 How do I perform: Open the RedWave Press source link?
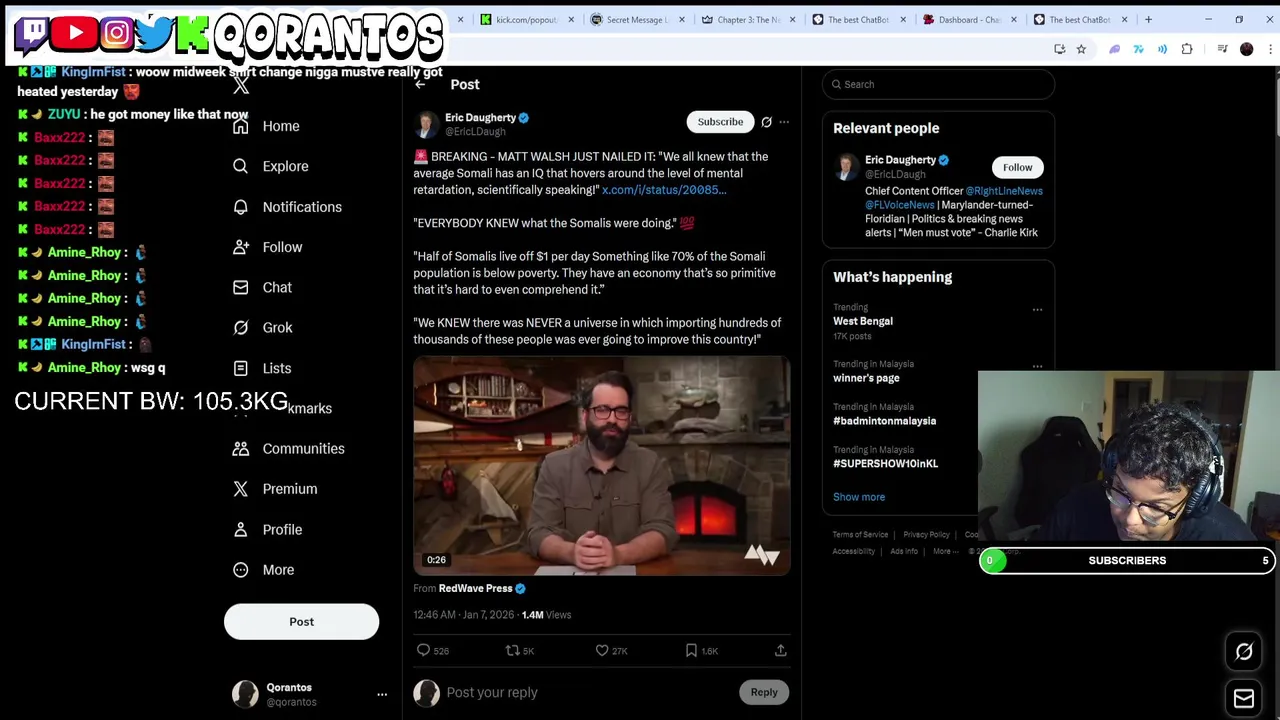(x=475, y=589)
